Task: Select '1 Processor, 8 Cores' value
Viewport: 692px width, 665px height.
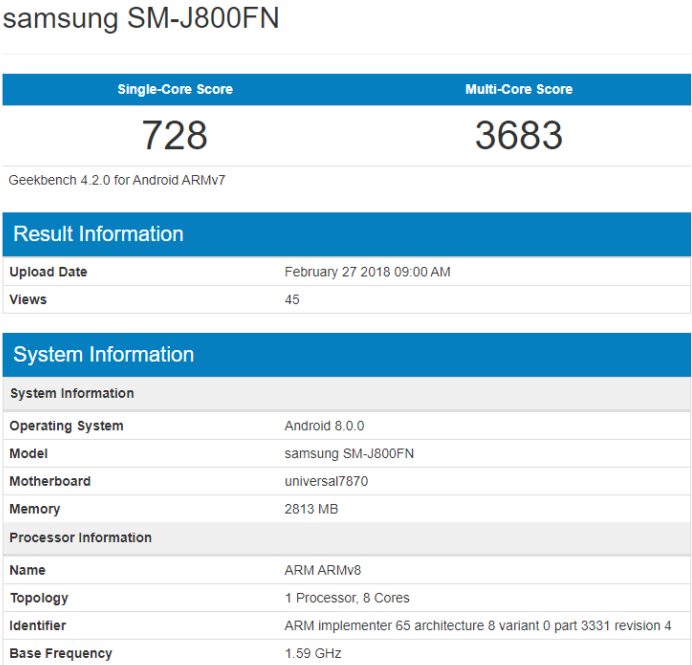Action: click(347, 598)
